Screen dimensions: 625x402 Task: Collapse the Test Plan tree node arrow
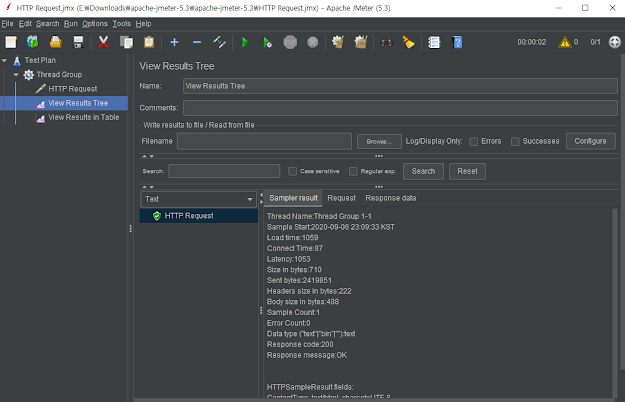pyautogui.click(x=5, y=61)
